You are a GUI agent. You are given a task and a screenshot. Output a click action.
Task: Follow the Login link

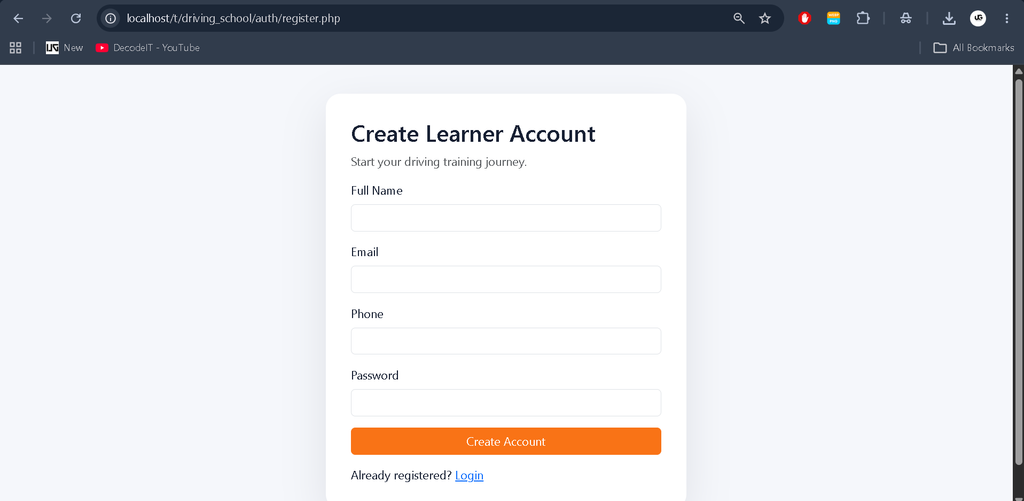click(469, 476)
